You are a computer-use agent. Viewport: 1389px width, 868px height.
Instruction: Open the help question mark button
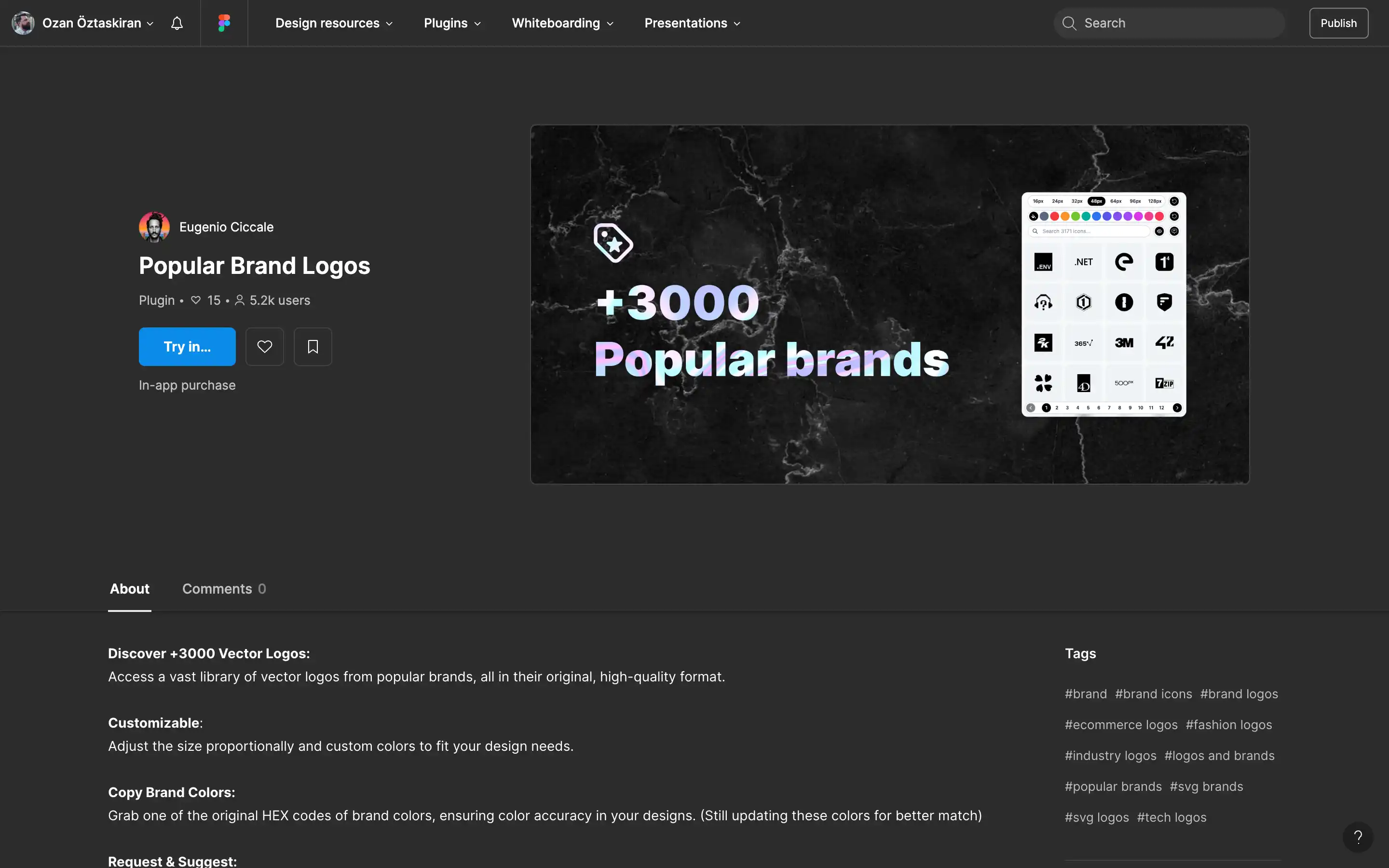click(1358, 838)
